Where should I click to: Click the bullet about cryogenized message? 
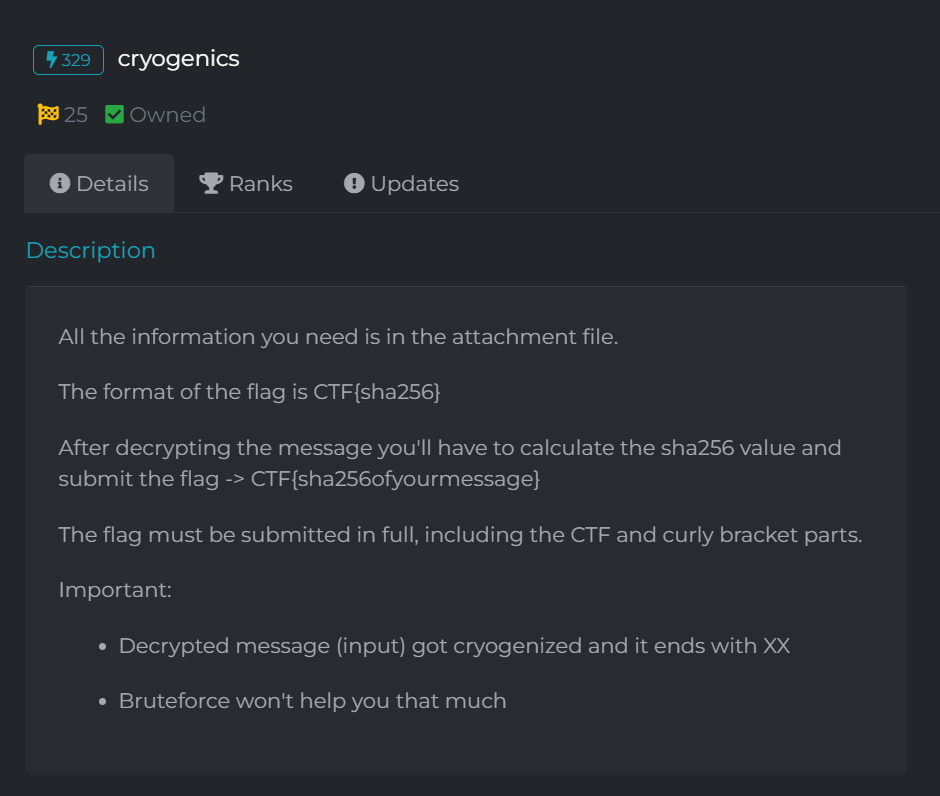click(x=454, y=646)
